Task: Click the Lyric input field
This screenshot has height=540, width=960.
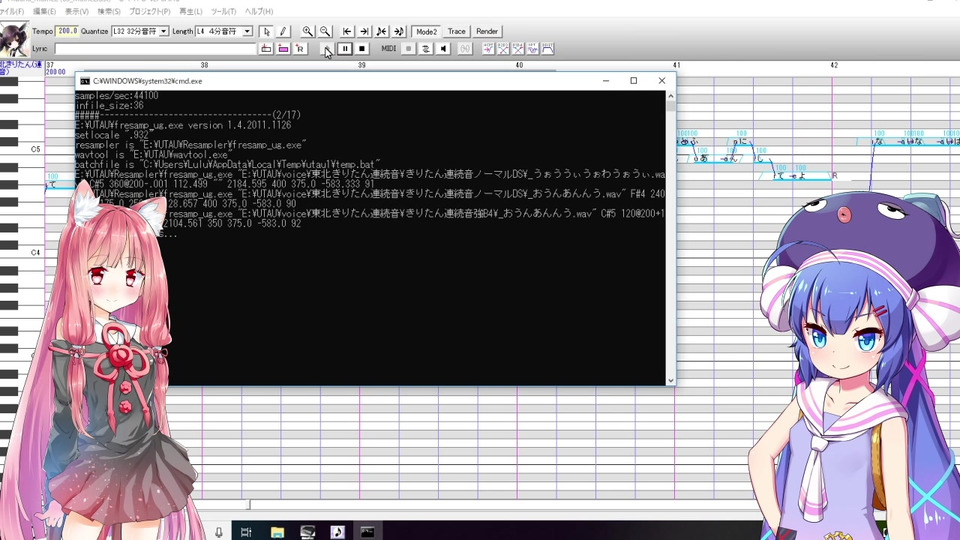Action: pos(156,48)
